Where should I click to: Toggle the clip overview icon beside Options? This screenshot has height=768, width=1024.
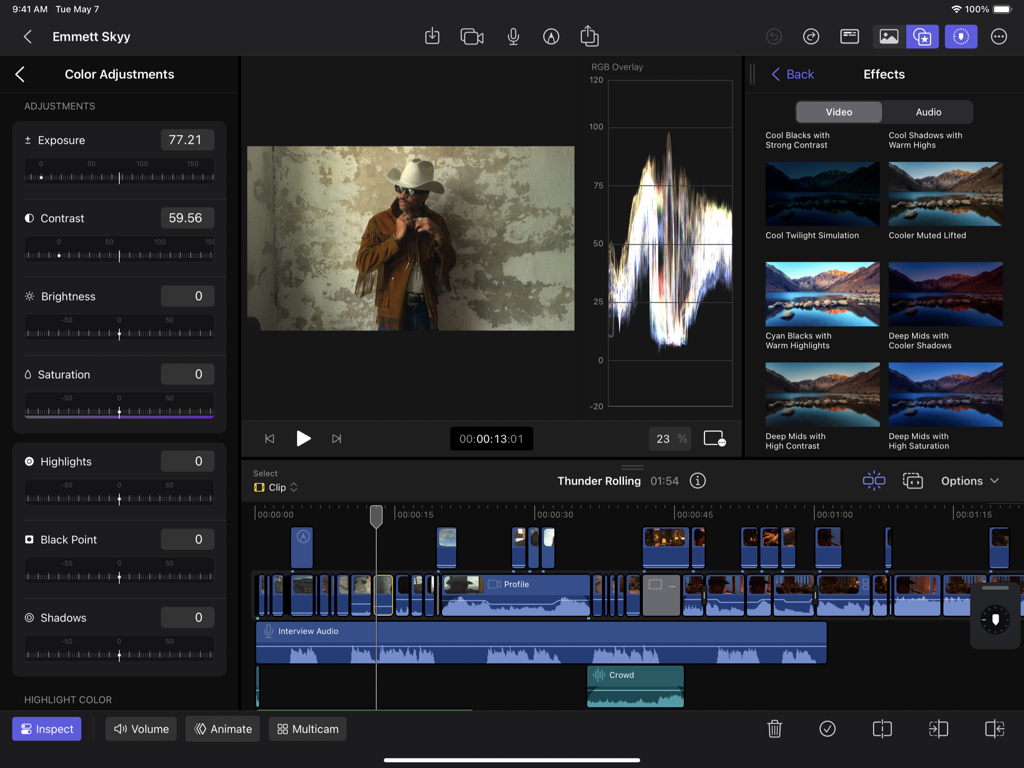click(913, 481)
